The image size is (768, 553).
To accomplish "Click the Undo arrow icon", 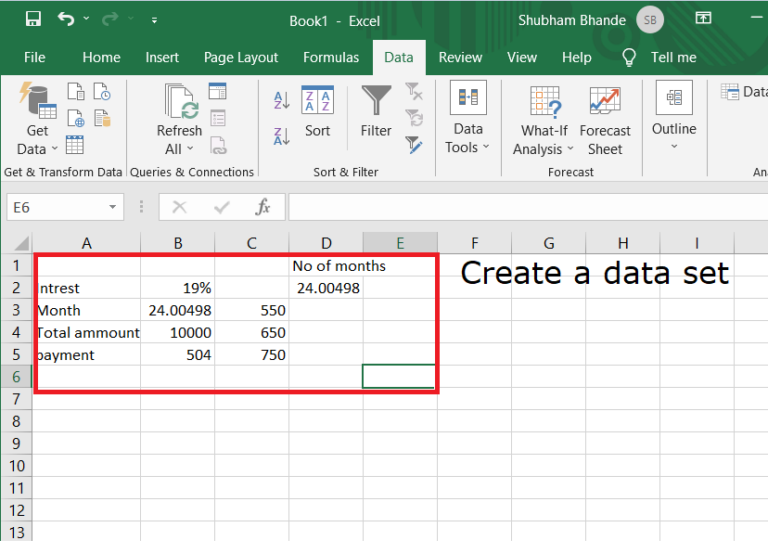I will click(x=66, y=19).
